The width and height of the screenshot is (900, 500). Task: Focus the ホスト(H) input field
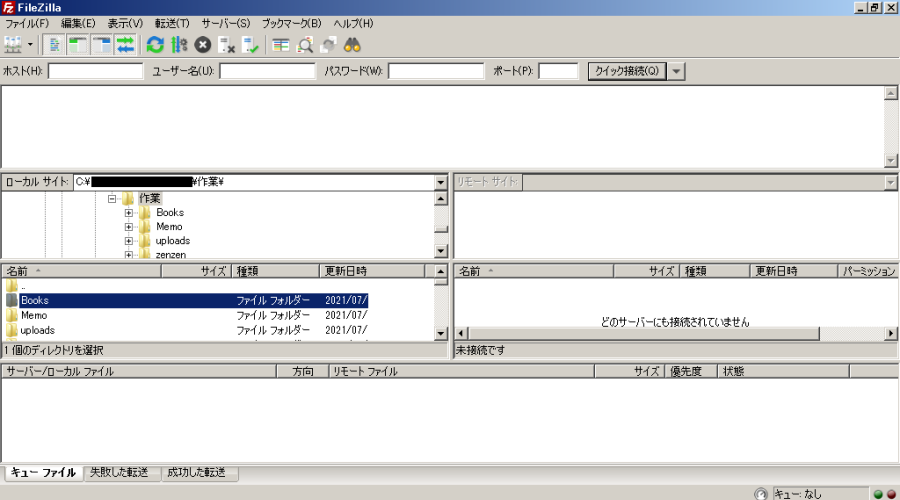95,71
